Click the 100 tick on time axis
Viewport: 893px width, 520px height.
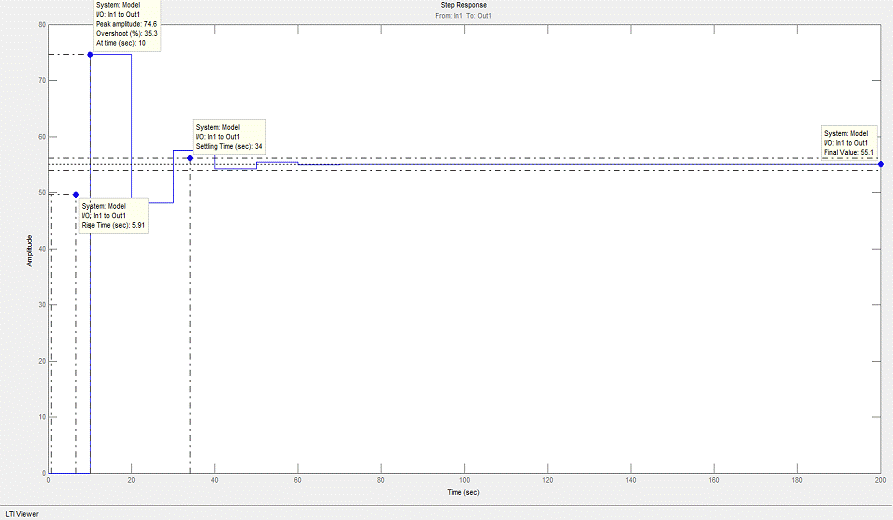tap(463, 481)
